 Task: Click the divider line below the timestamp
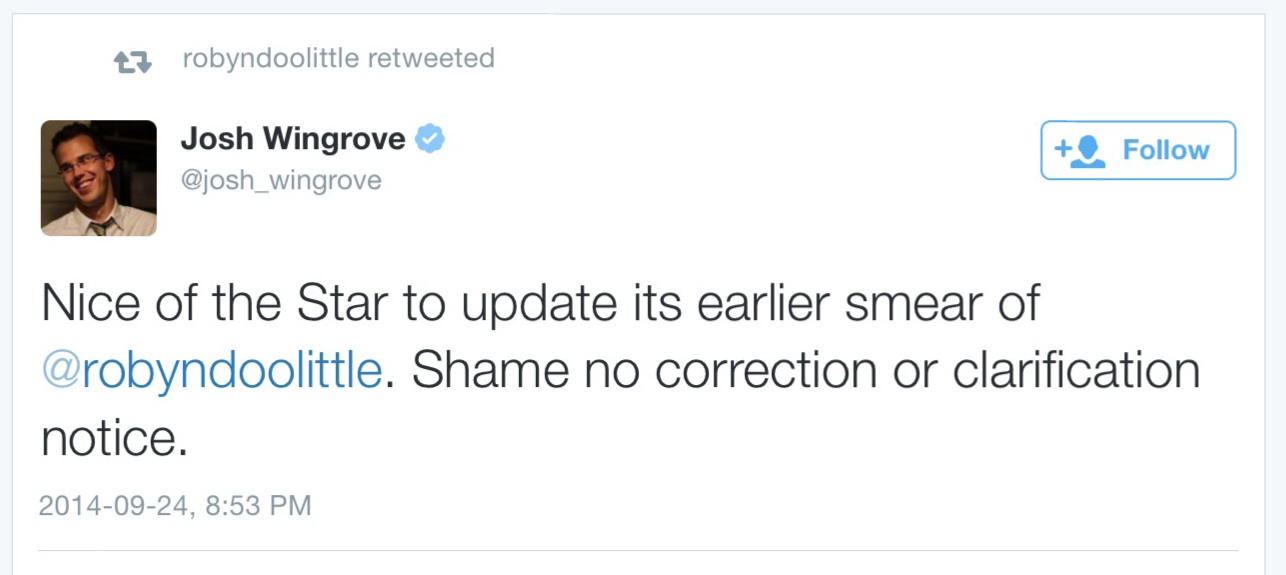click(638, 551)
